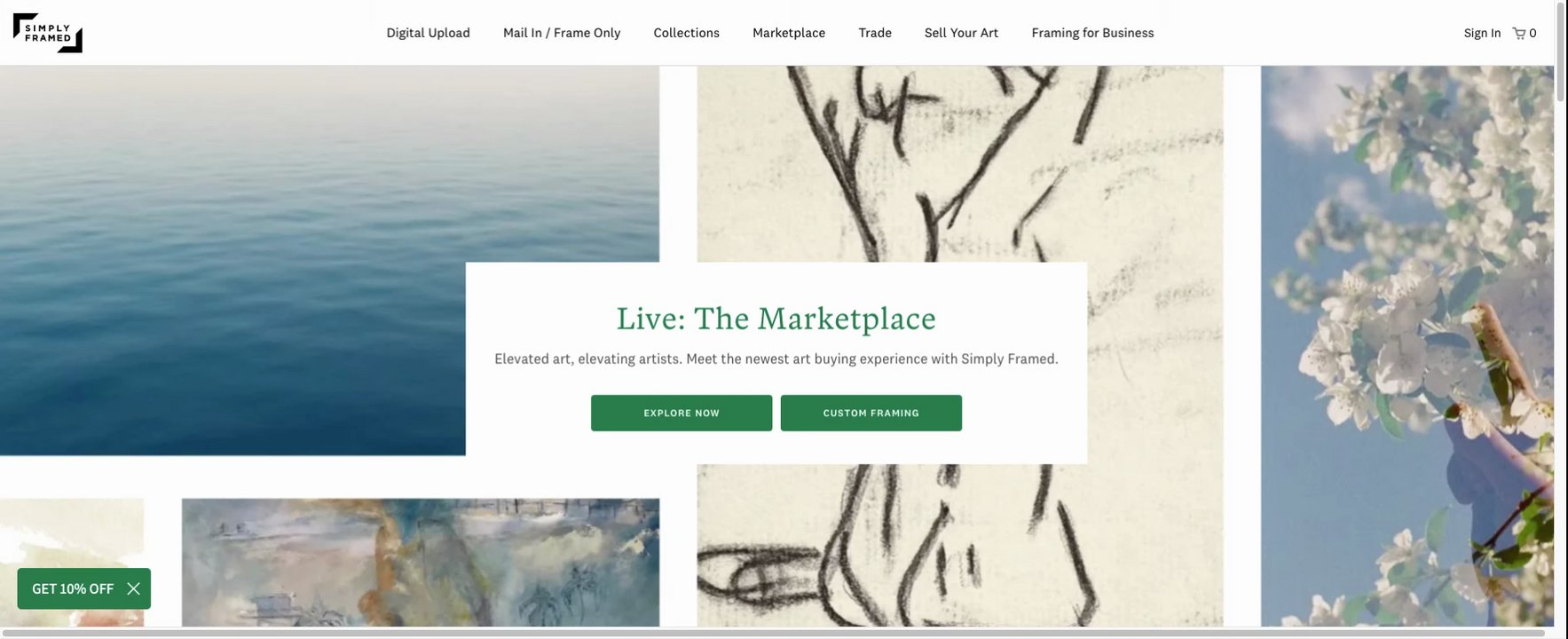The image size is (1568, 639).
Task: Click the Sign In link
Action: [1483, 33]
